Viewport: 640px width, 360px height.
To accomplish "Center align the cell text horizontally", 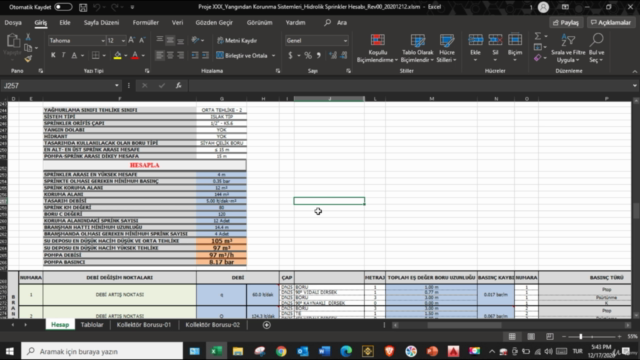I will point(170,55).
